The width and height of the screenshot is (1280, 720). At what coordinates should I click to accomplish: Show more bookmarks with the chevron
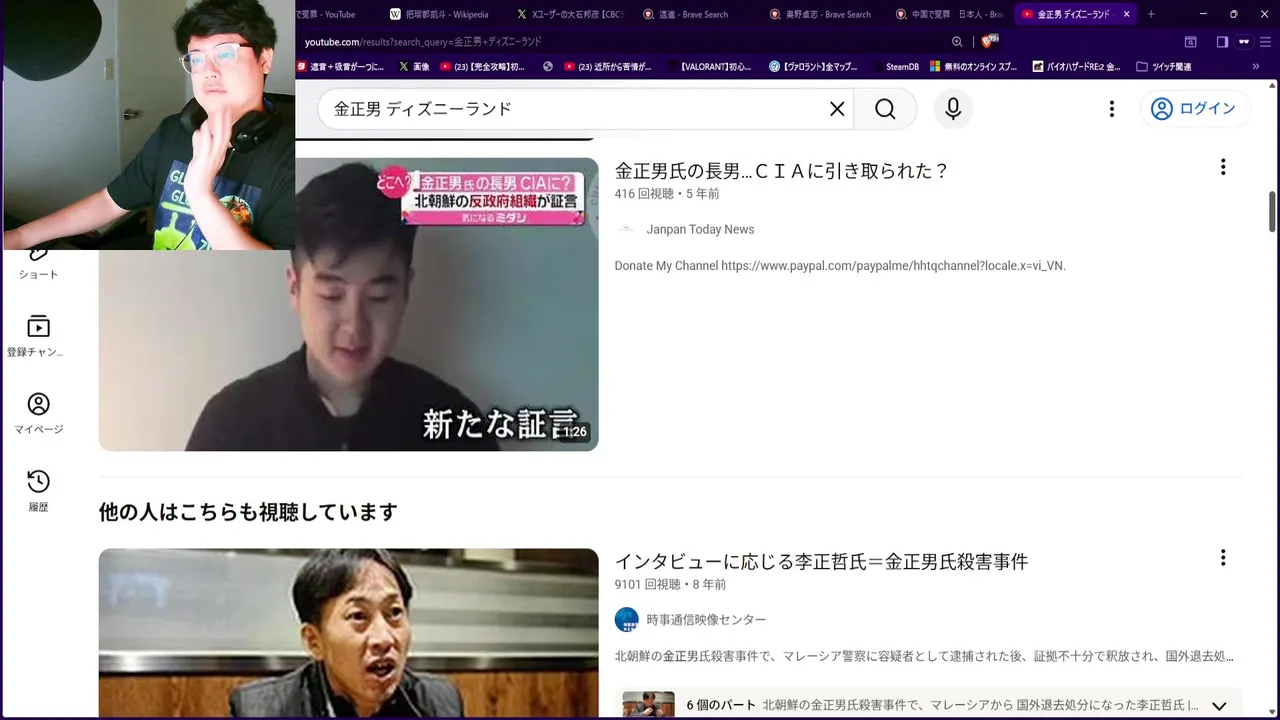[1257, 67]
